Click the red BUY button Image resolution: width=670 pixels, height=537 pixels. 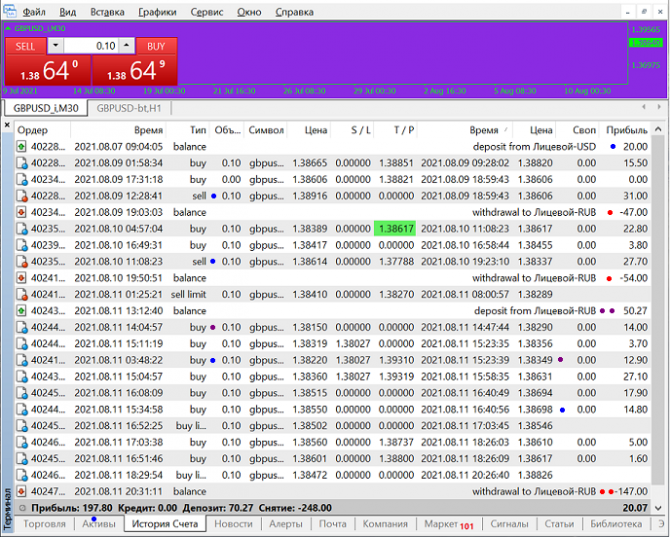click(156, 46)
